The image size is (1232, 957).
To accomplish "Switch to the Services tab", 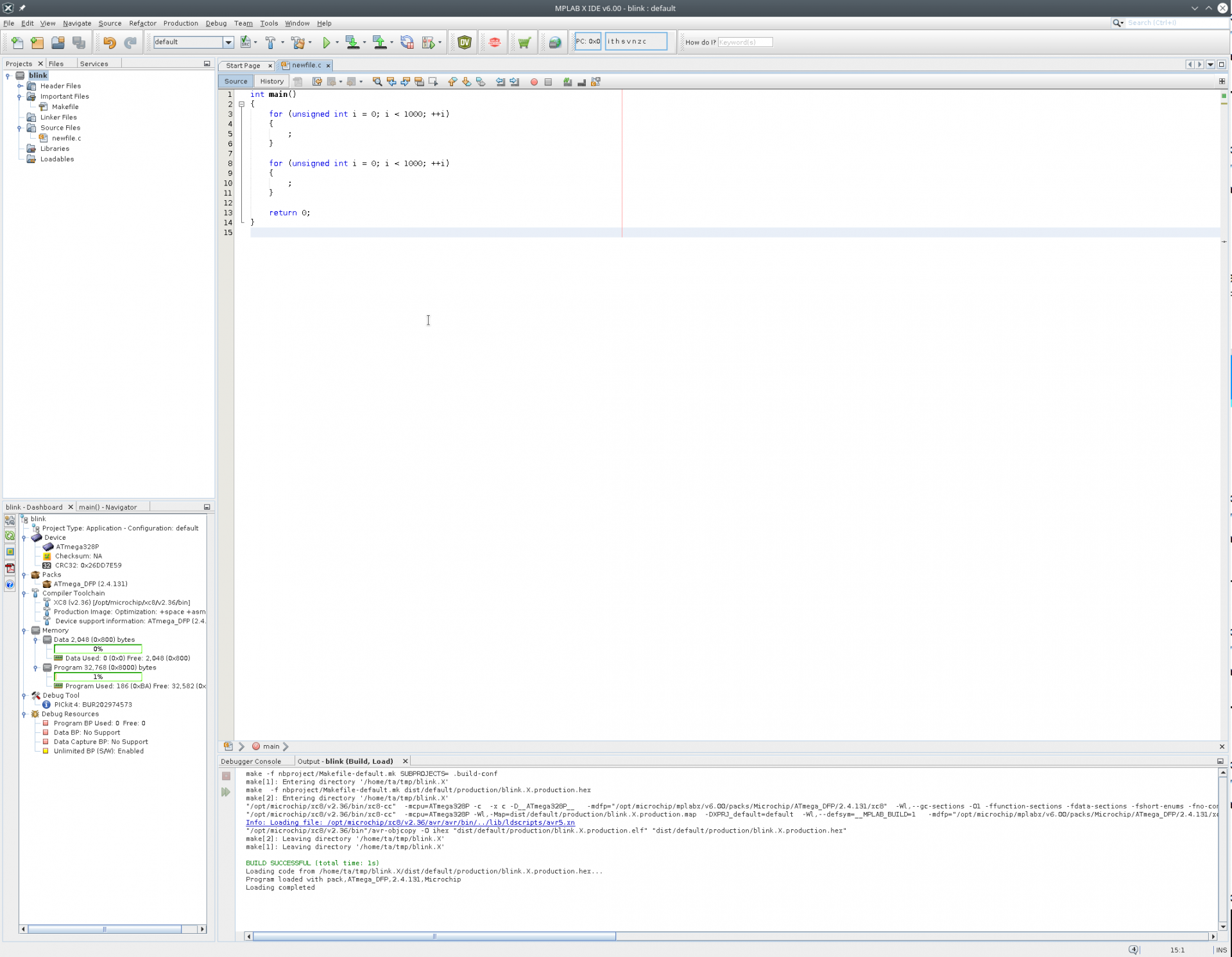I will coord(94,64).
